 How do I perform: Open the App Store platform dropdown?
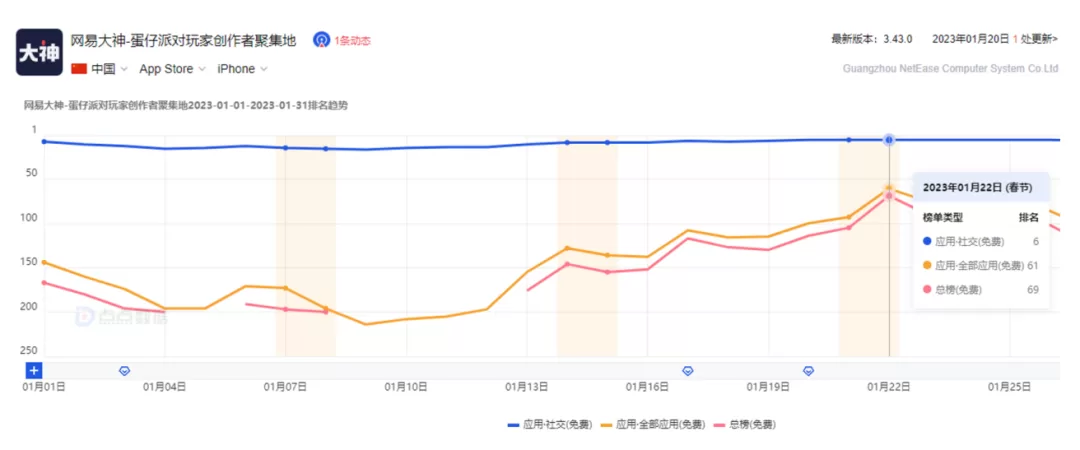(172, 69)
